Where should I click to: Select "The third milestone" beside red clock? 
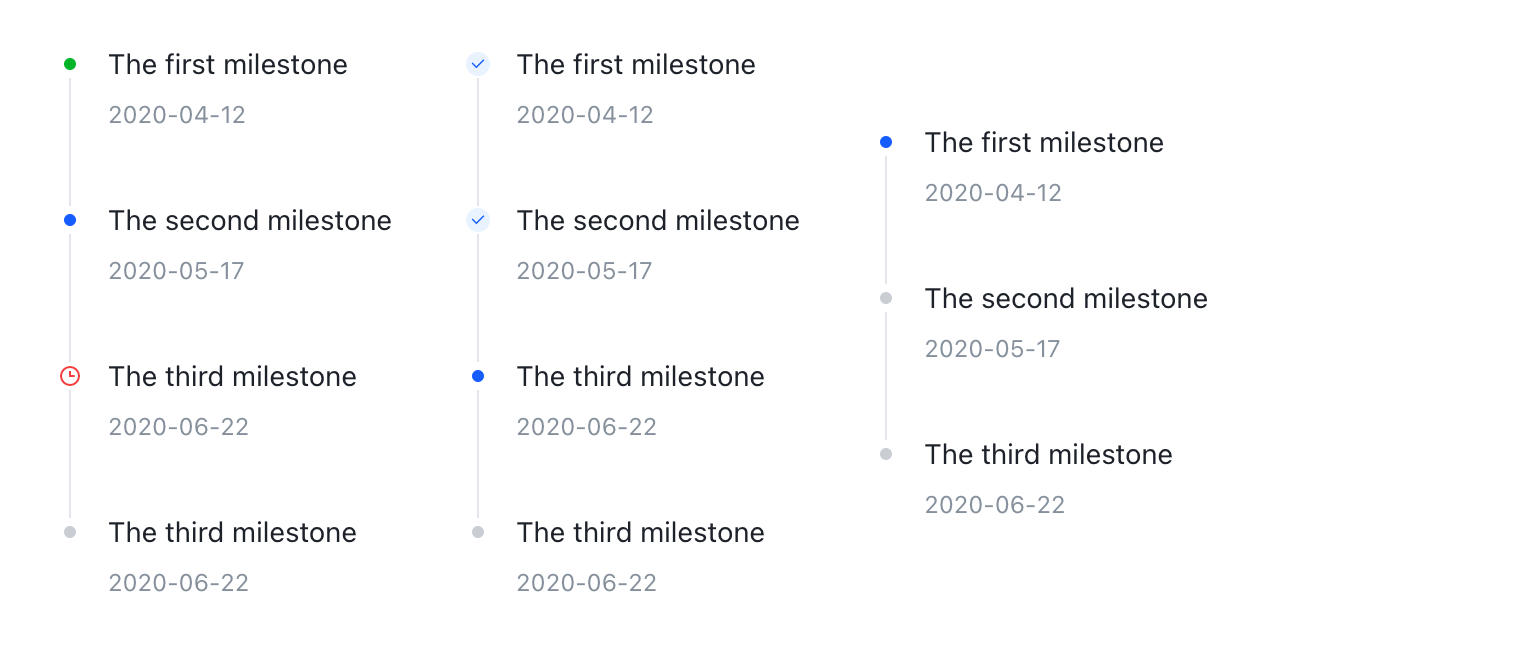click(232, 377)
